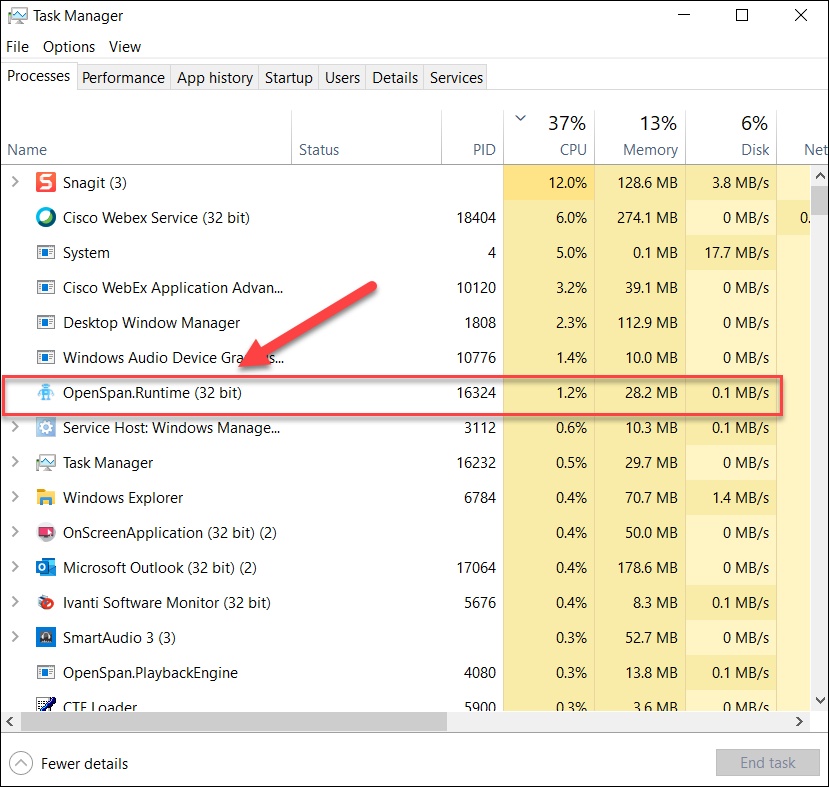Expand the OnScreenApplication process group
829x787 pixels.
[15, 533]
